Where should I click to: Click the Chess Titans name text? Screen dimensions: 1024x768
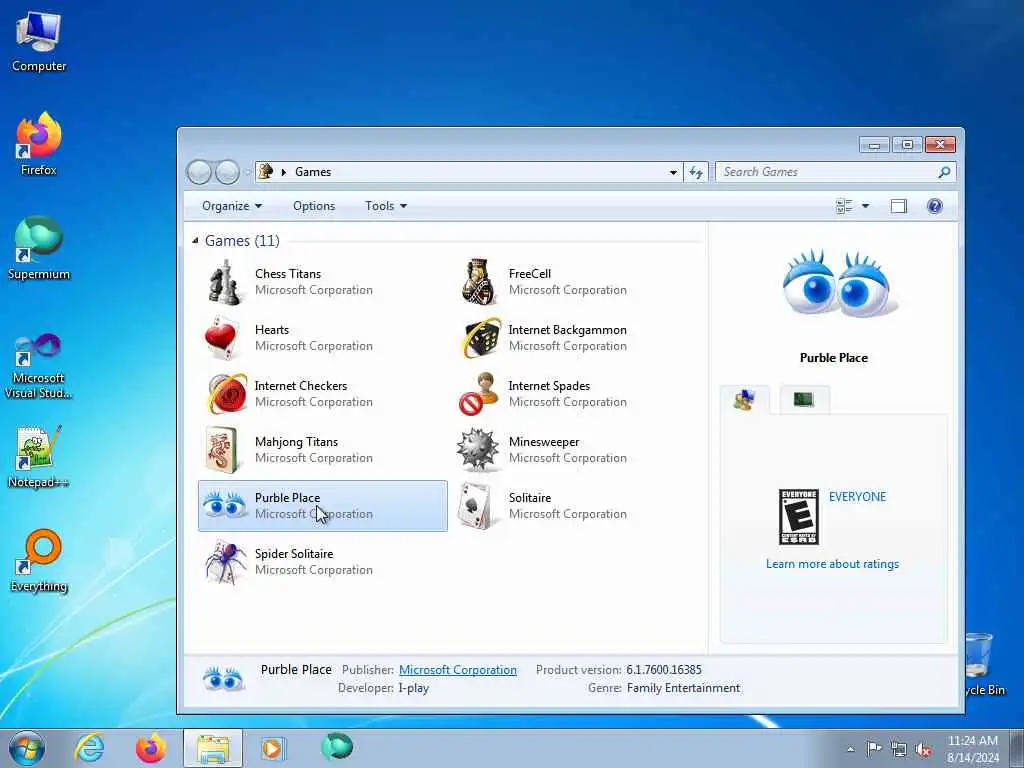[288, 274]
